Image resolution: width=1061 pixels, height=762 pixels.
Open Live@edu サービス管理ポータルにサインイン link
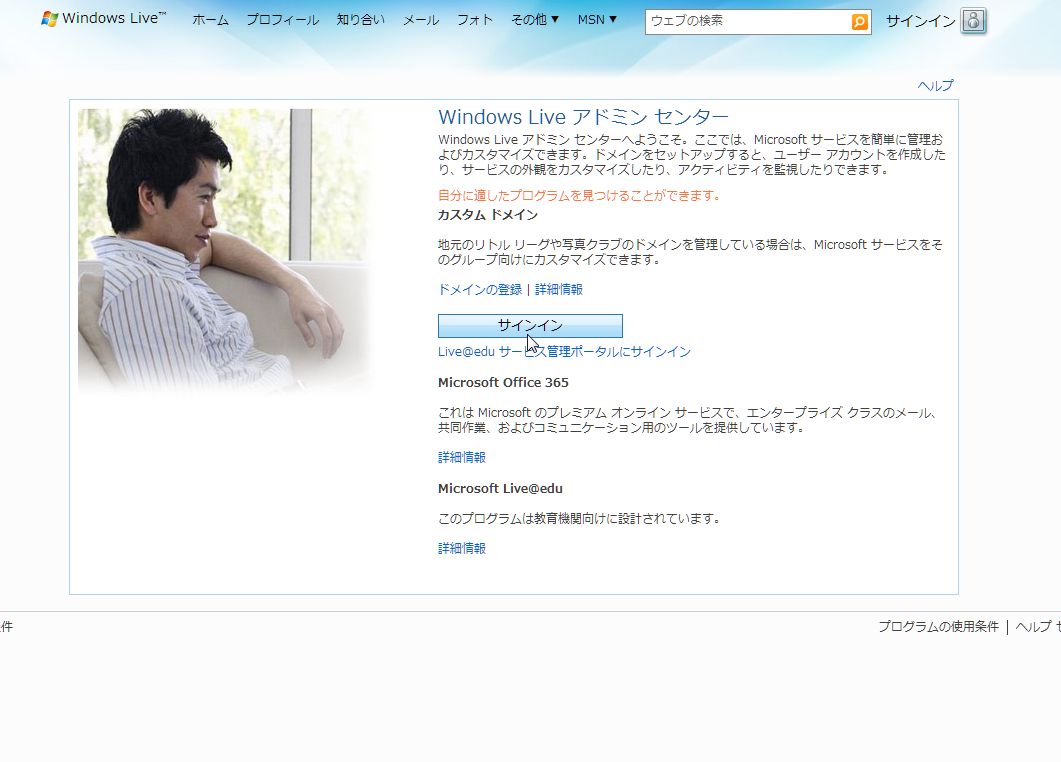[564, 352]
